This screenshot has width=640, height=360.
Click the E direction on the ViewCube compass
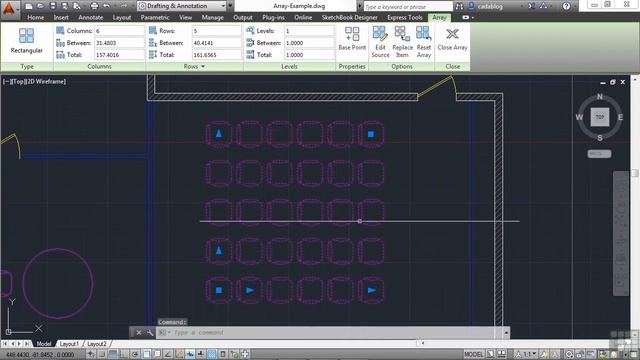pos(620,118)
